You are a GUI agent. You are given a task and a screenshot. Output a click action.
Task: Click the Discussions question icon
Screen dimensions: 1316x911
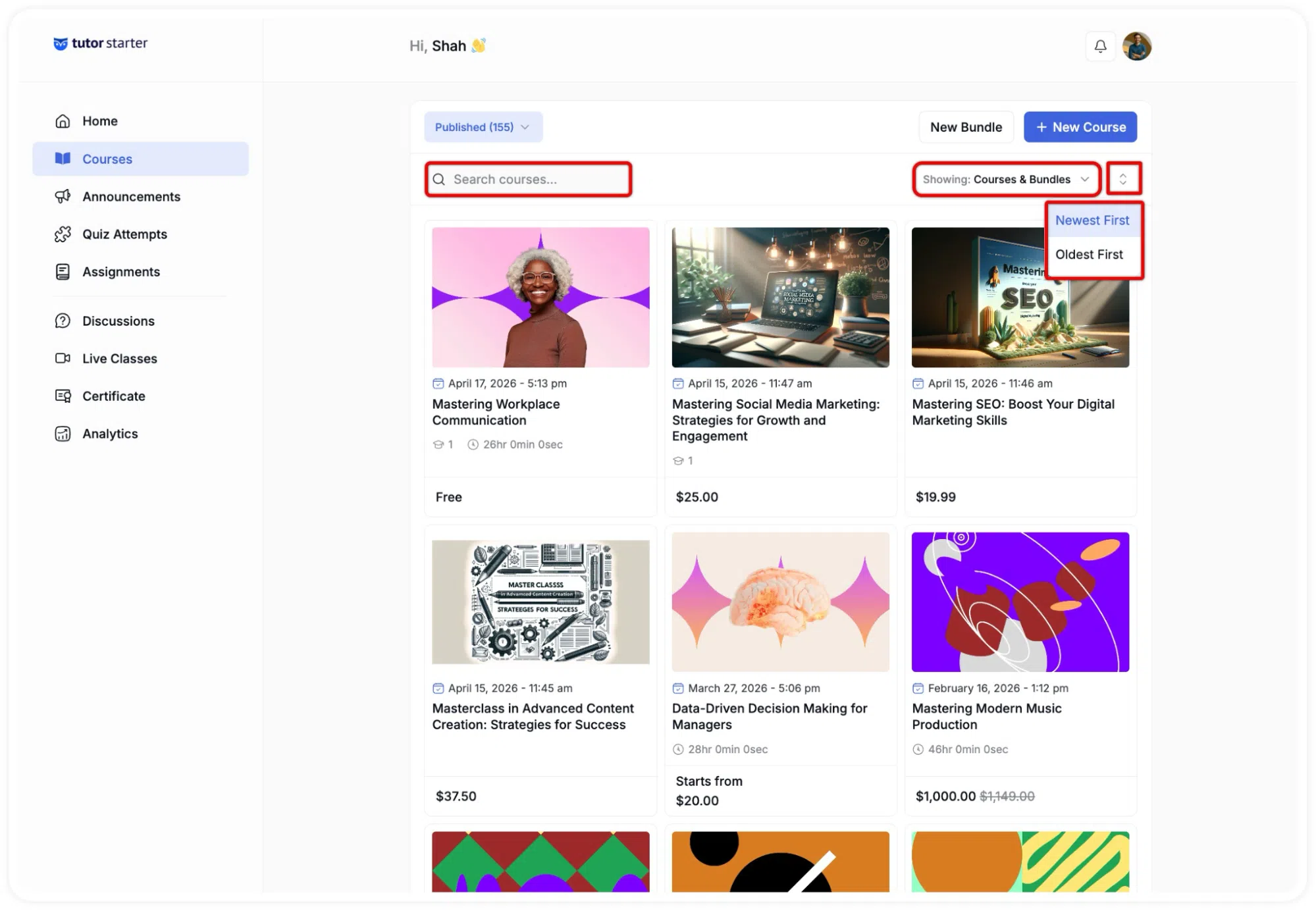(63, 321)
